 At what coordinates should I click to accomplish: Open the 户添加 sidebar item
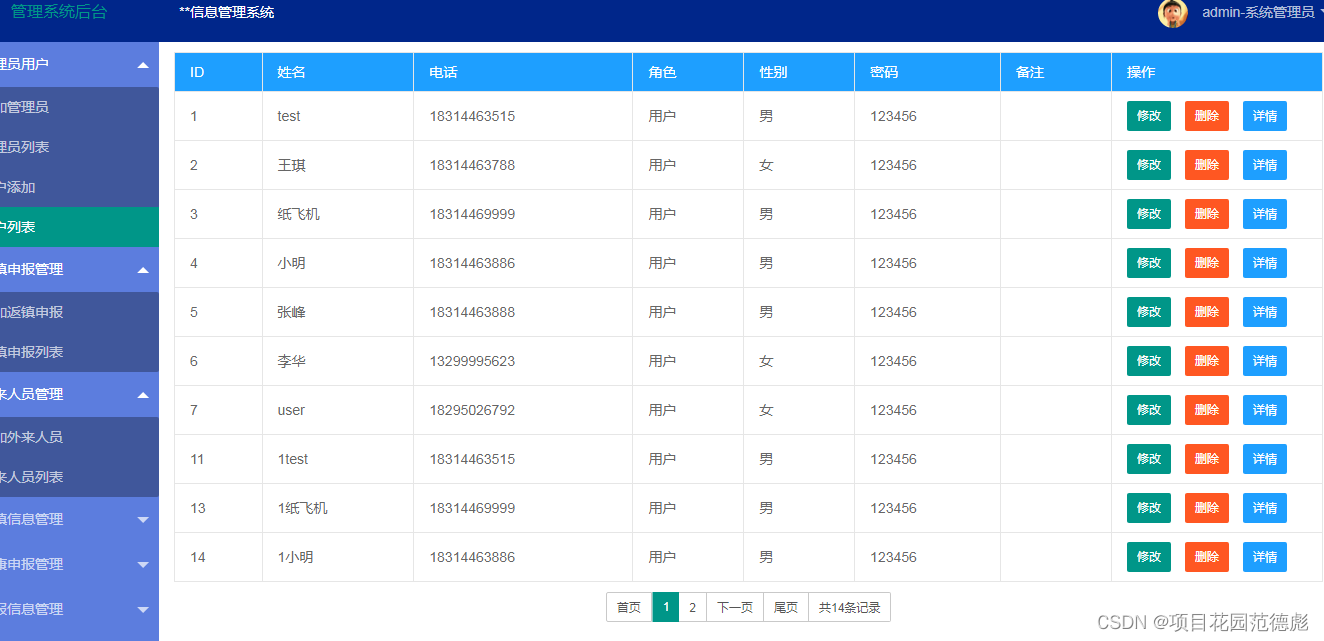pos(79,187)
